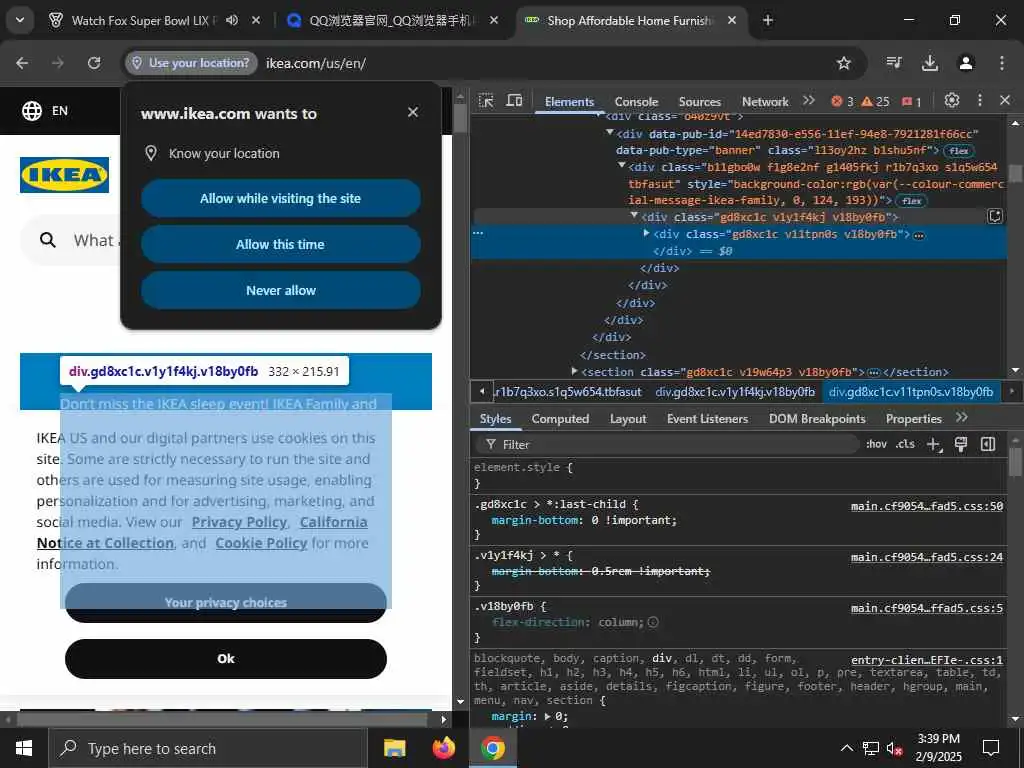
Task: Collapse div gd8xc1c v1y1f4kj node
Action: (633, 216)
